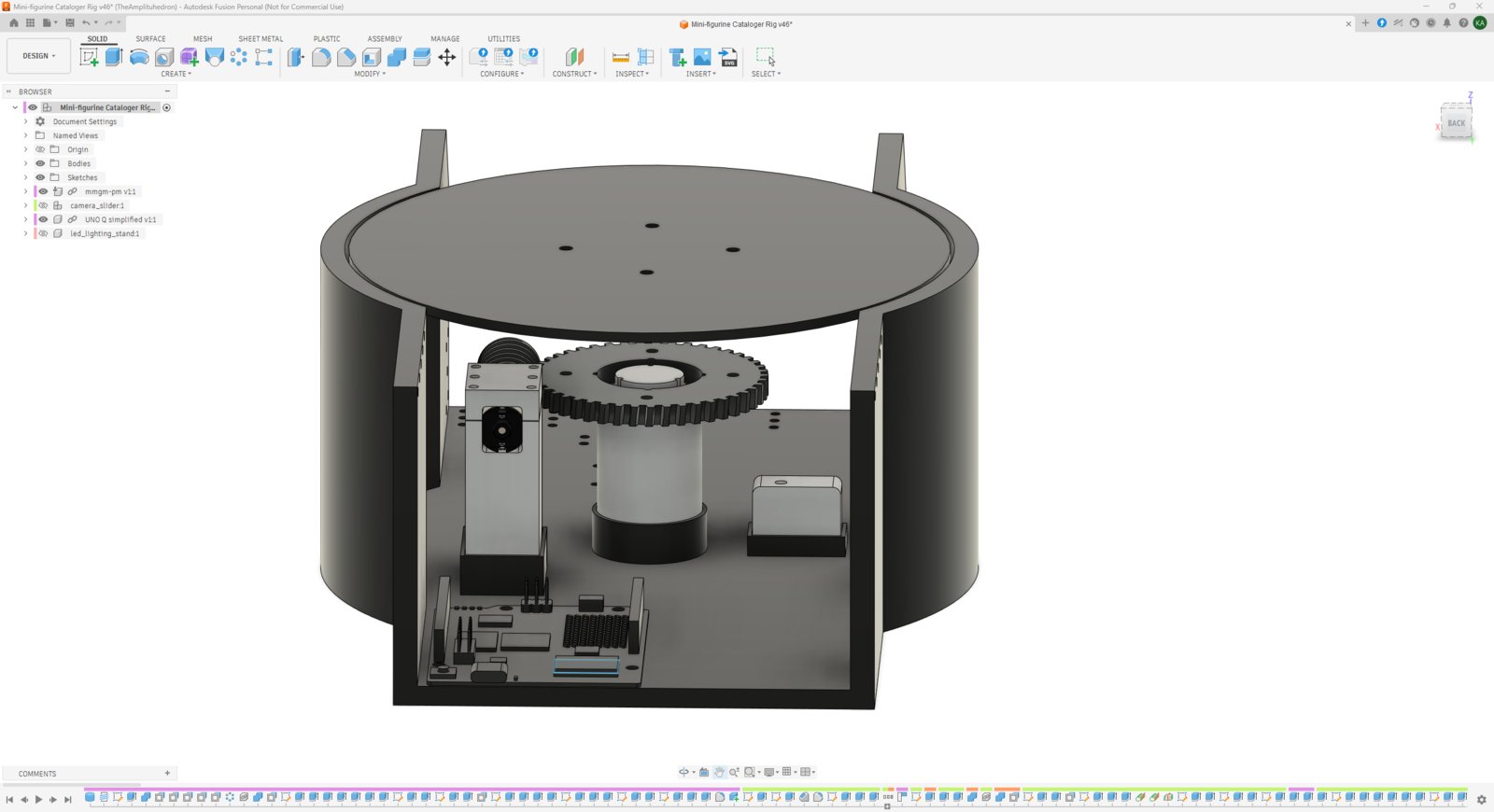Switch to the SURFACE tab
Screen dimensions: 1494x812
click(x=150, y=39)
